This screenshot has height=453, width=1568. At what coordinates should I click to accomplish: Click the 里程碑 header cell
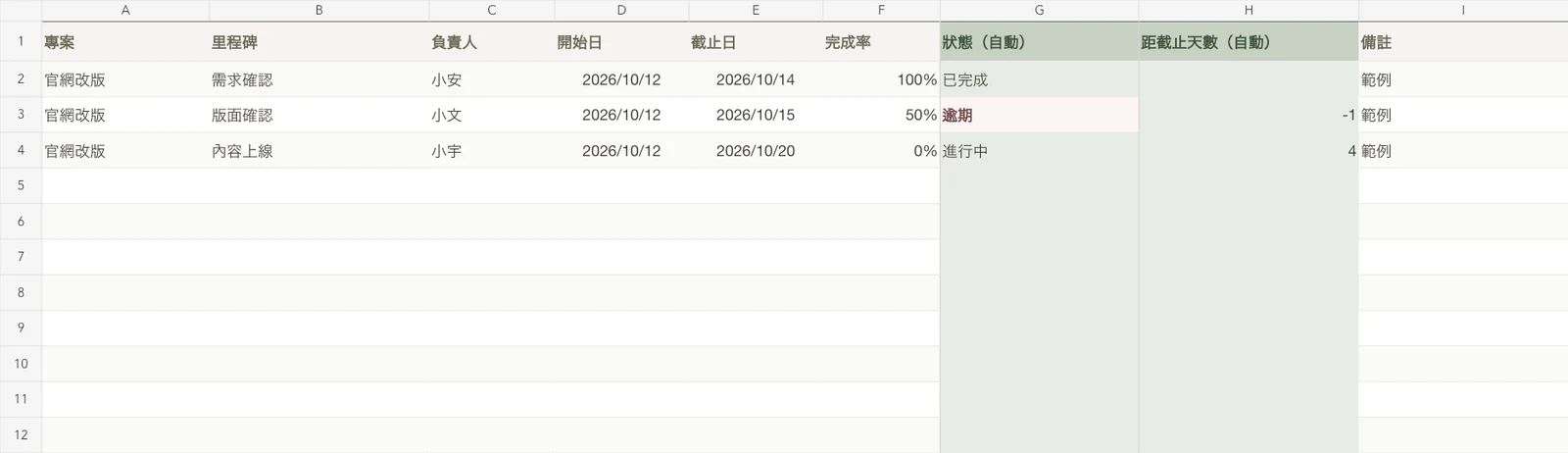tap(318, 42)
